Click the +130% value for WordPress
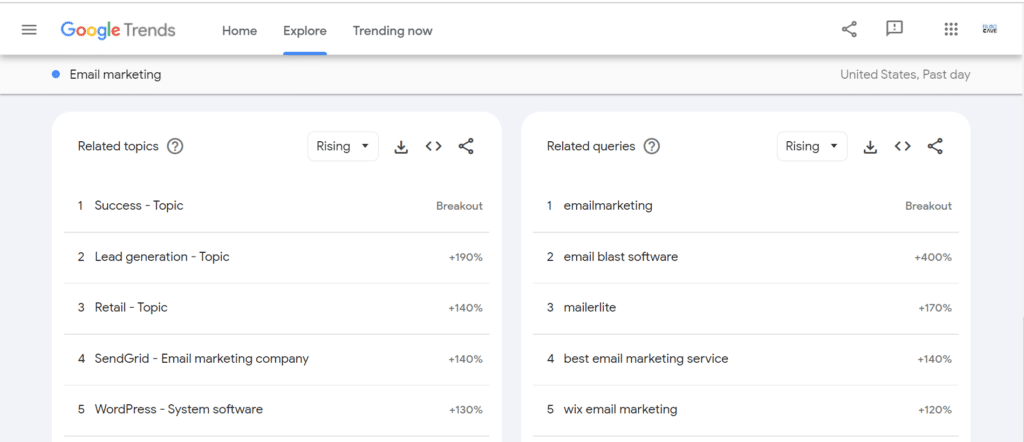 click(x=466, y=410)
